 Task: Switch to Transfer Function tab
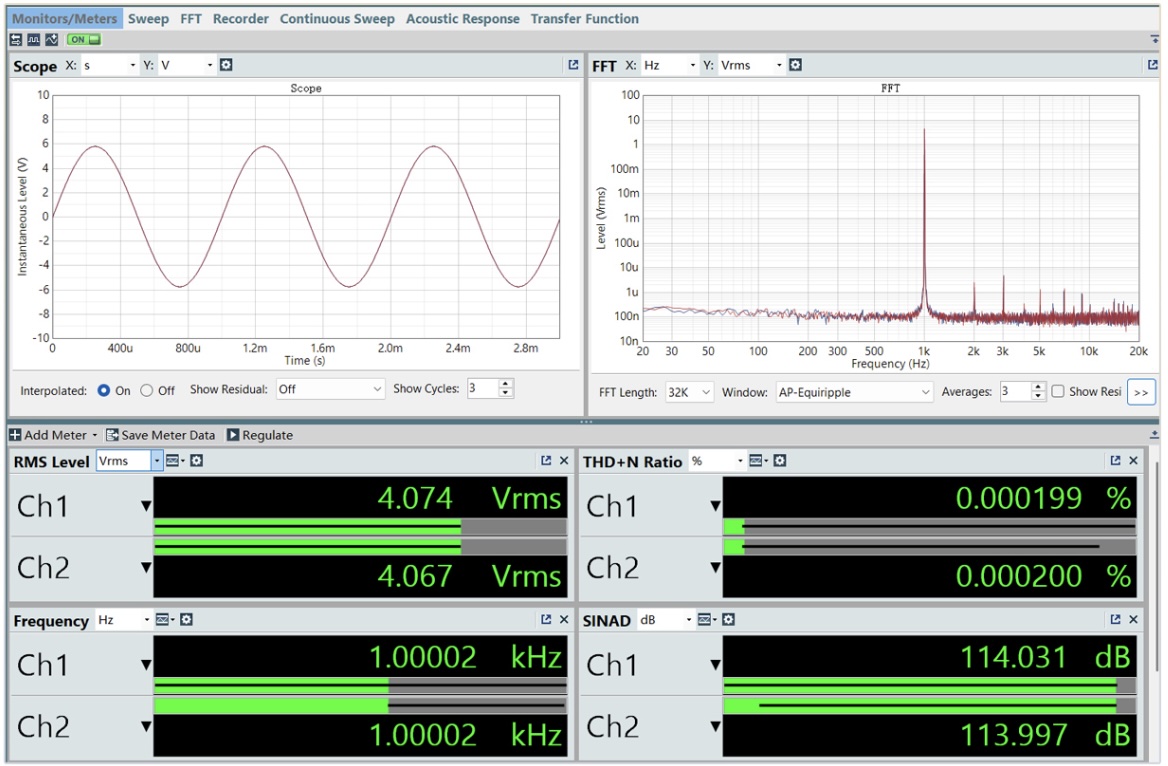coord(585,19)
